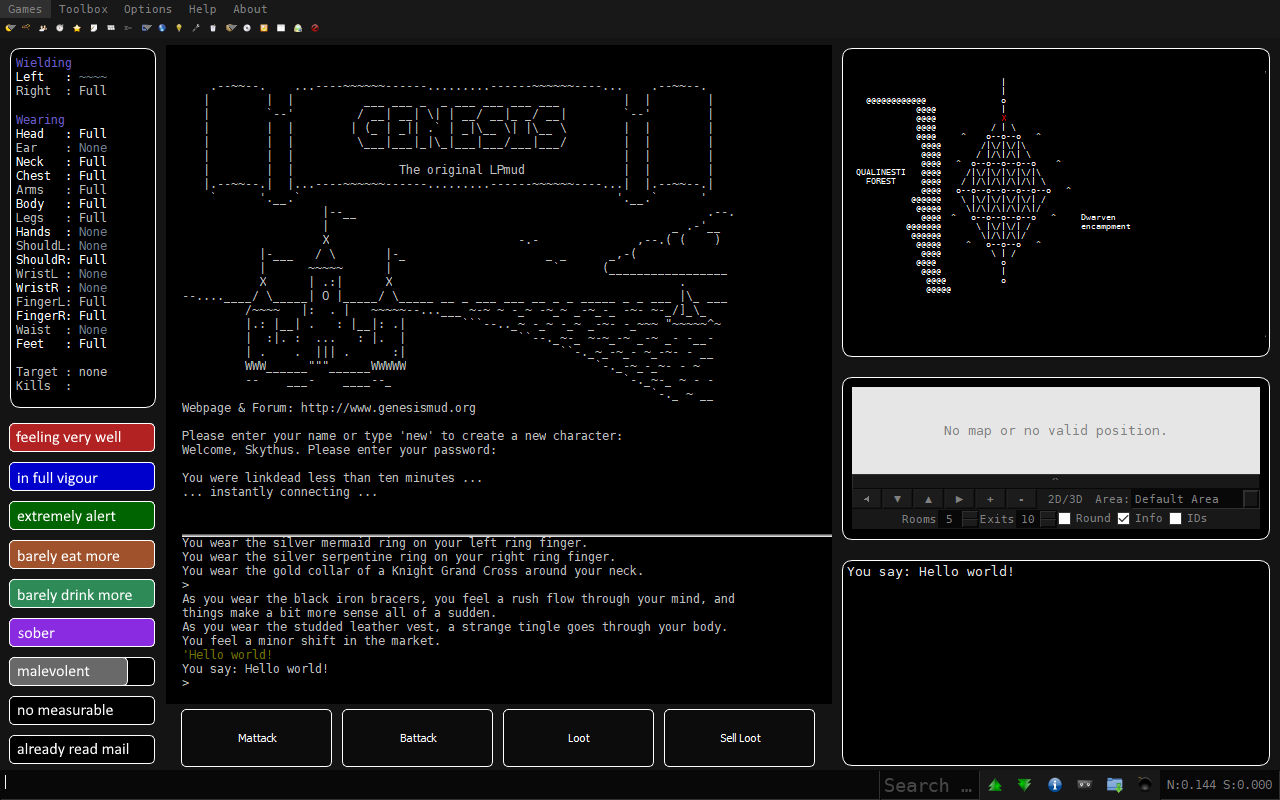
Task: Click the black ball emergency stop icon
Action: pyautogui.click(x=1145, y=785)
